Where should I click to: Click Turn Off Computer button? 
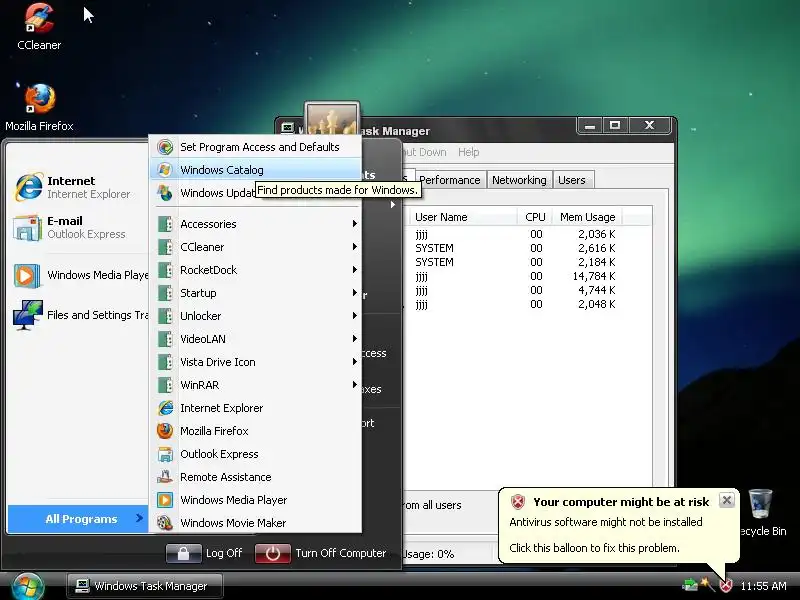(320, 553)
